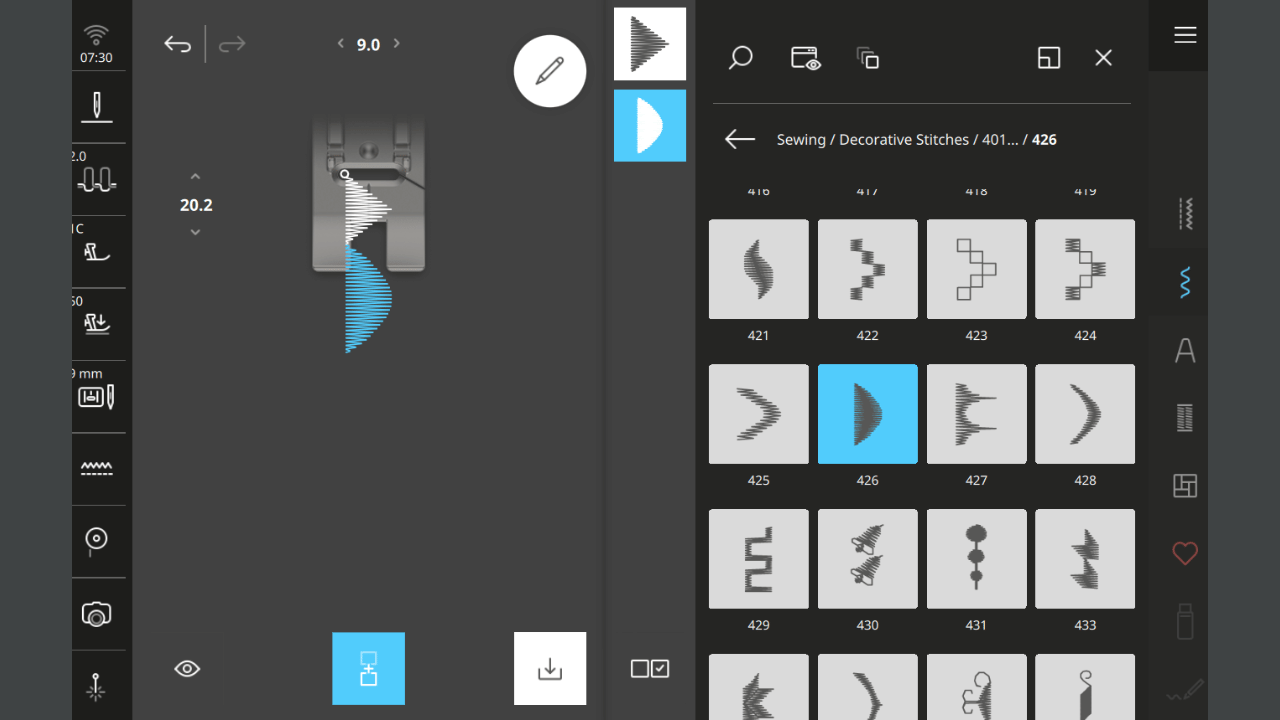Decrease stitch width from 9.0
Image resolution: width=1280 pixels, height=720 pixels.
(x=340, y=43)
